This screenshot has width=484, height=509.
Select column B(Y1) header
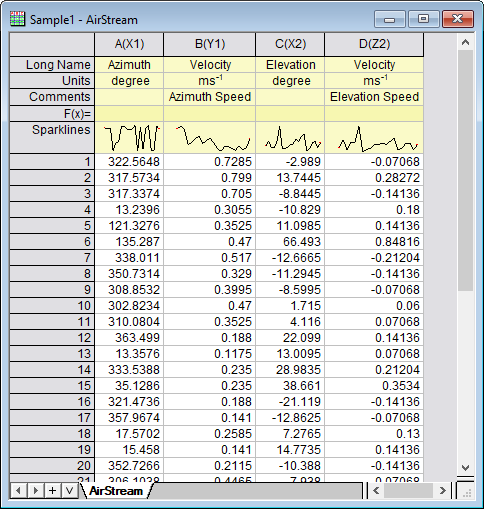pos(210,44)
